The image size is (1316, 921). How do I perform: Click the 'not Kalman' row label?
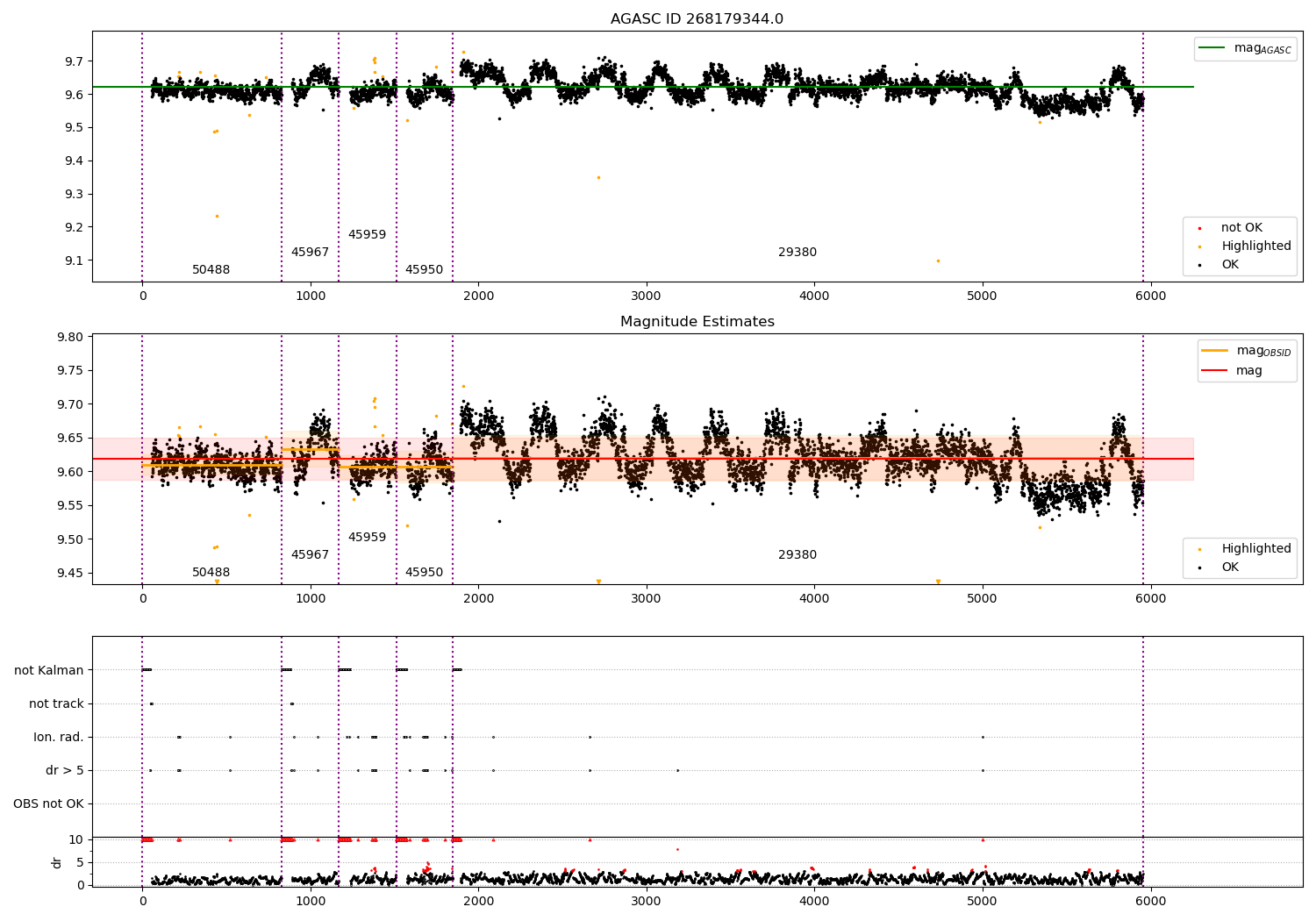click(x=49, y=671)
